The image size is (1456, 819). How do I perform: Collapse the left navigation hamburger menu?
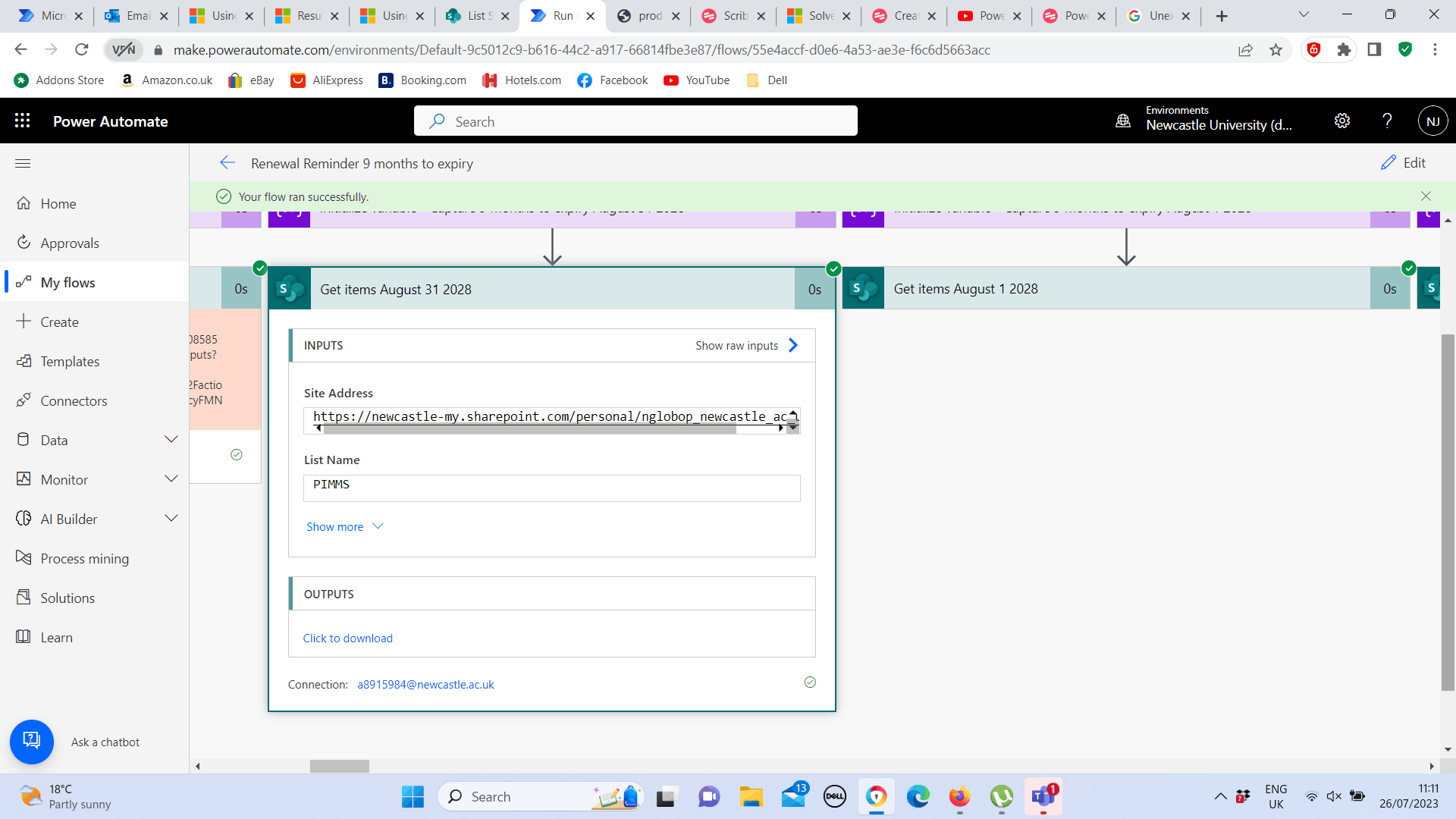click(x=23, y=163)
